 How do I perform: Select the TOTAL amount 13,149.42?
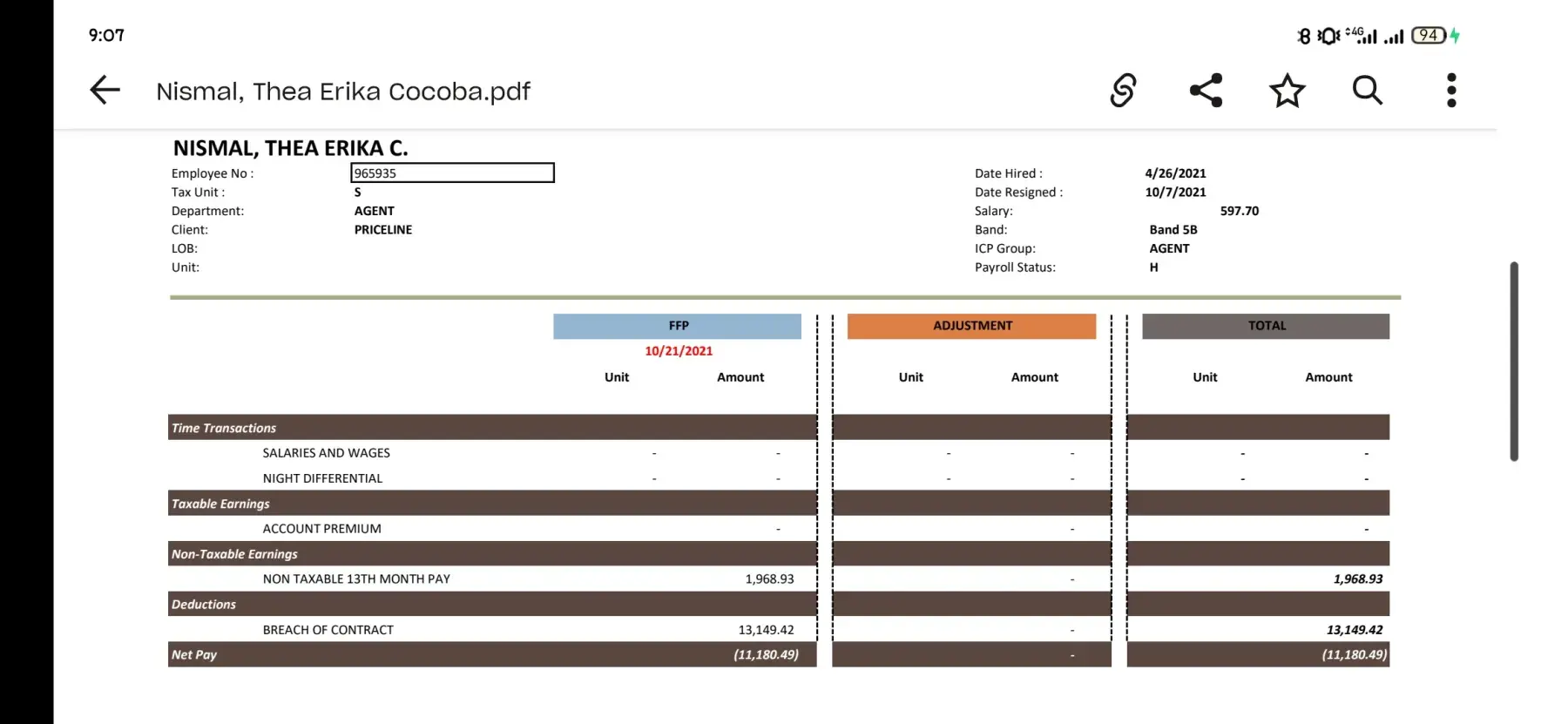tap(1355, 630)
